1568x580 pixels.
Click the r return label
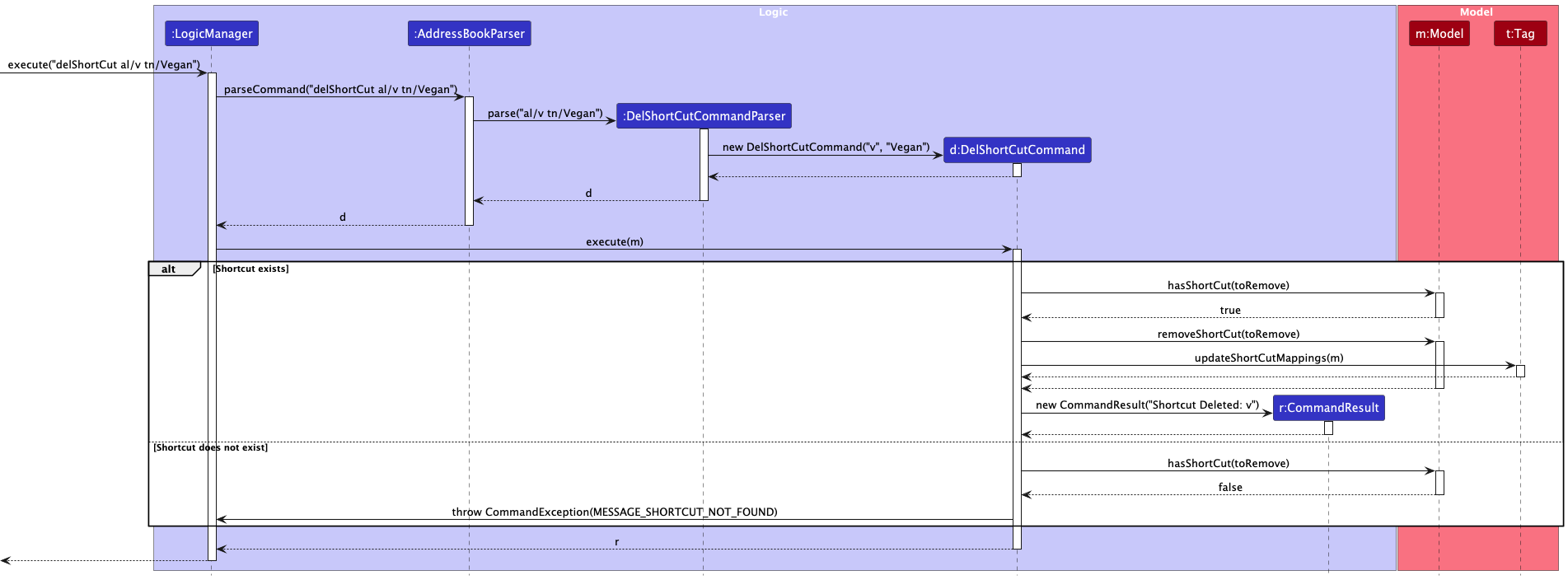(616, 542)
